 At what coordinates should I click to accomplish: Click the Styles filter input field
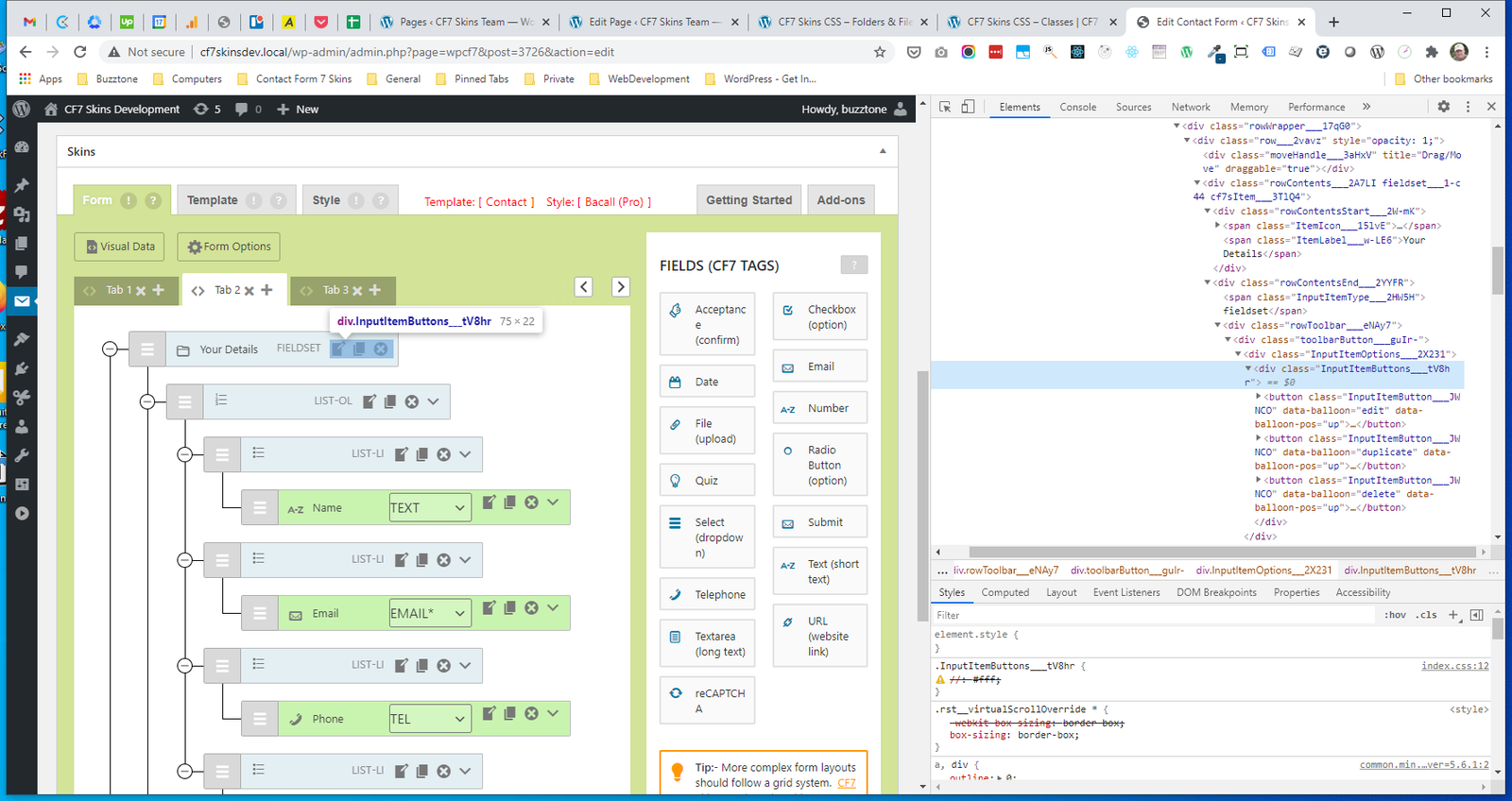coord(1153,615)
